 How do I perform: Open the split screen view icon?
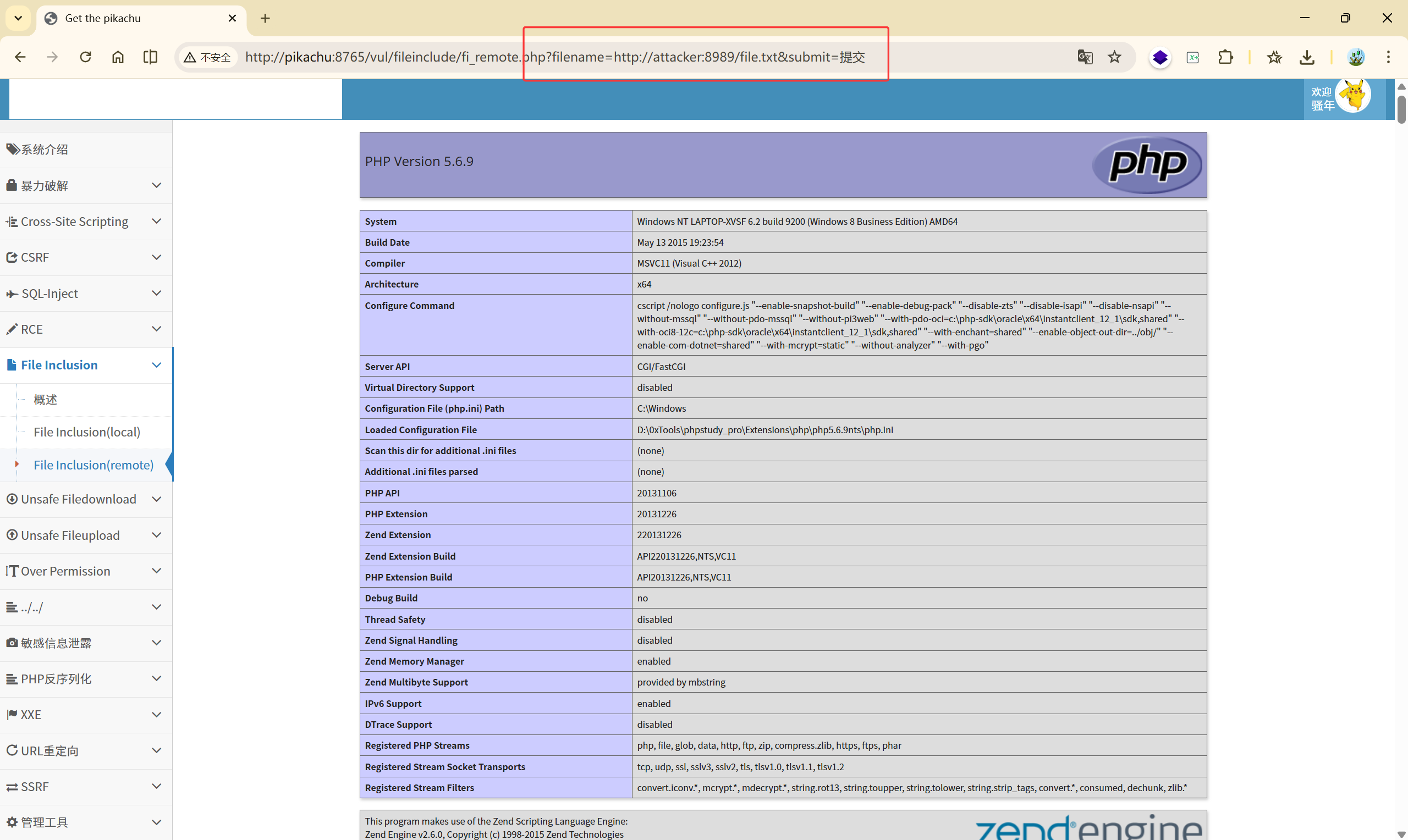point(151,57)
